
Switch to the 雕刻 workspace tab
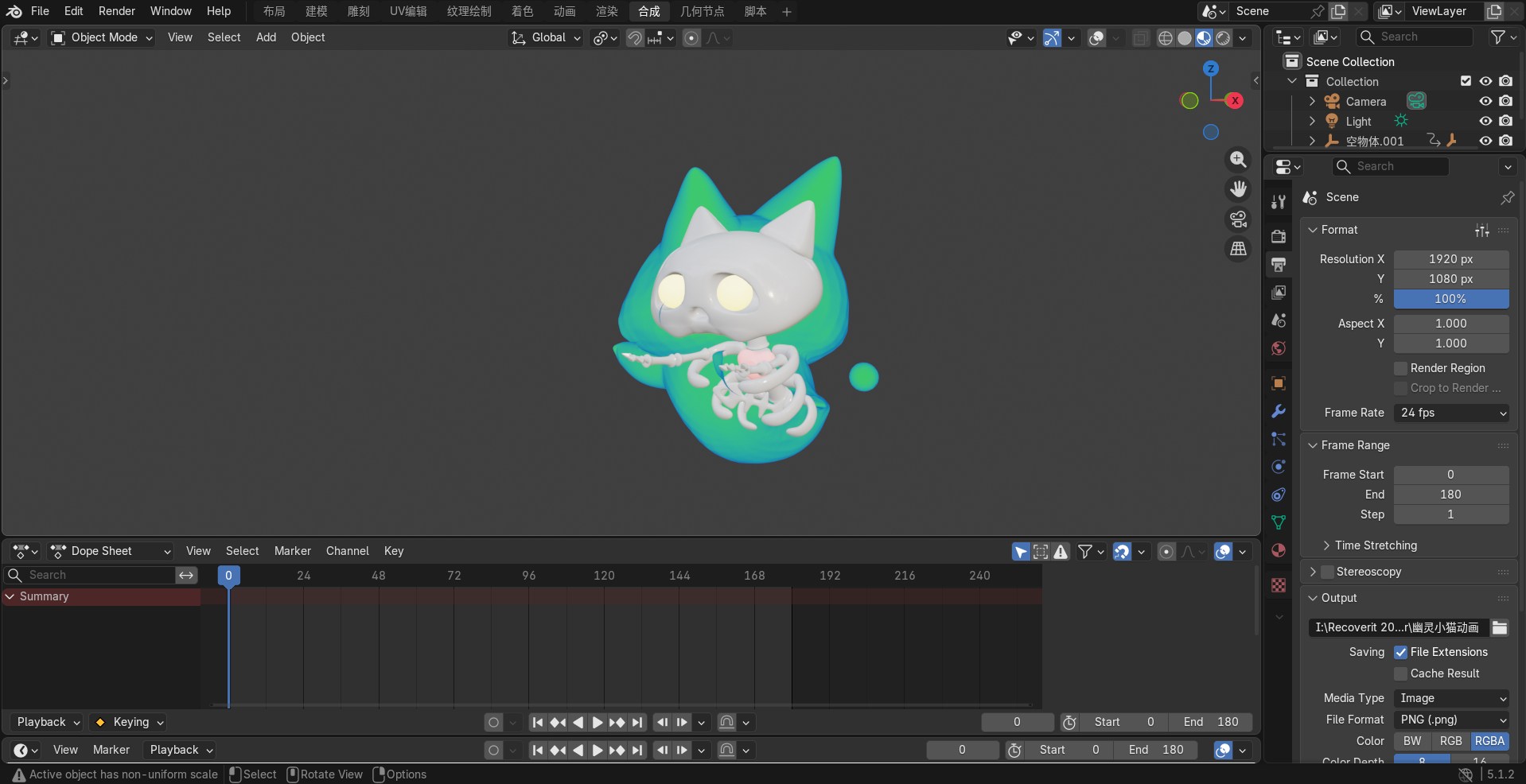point(359,11)
